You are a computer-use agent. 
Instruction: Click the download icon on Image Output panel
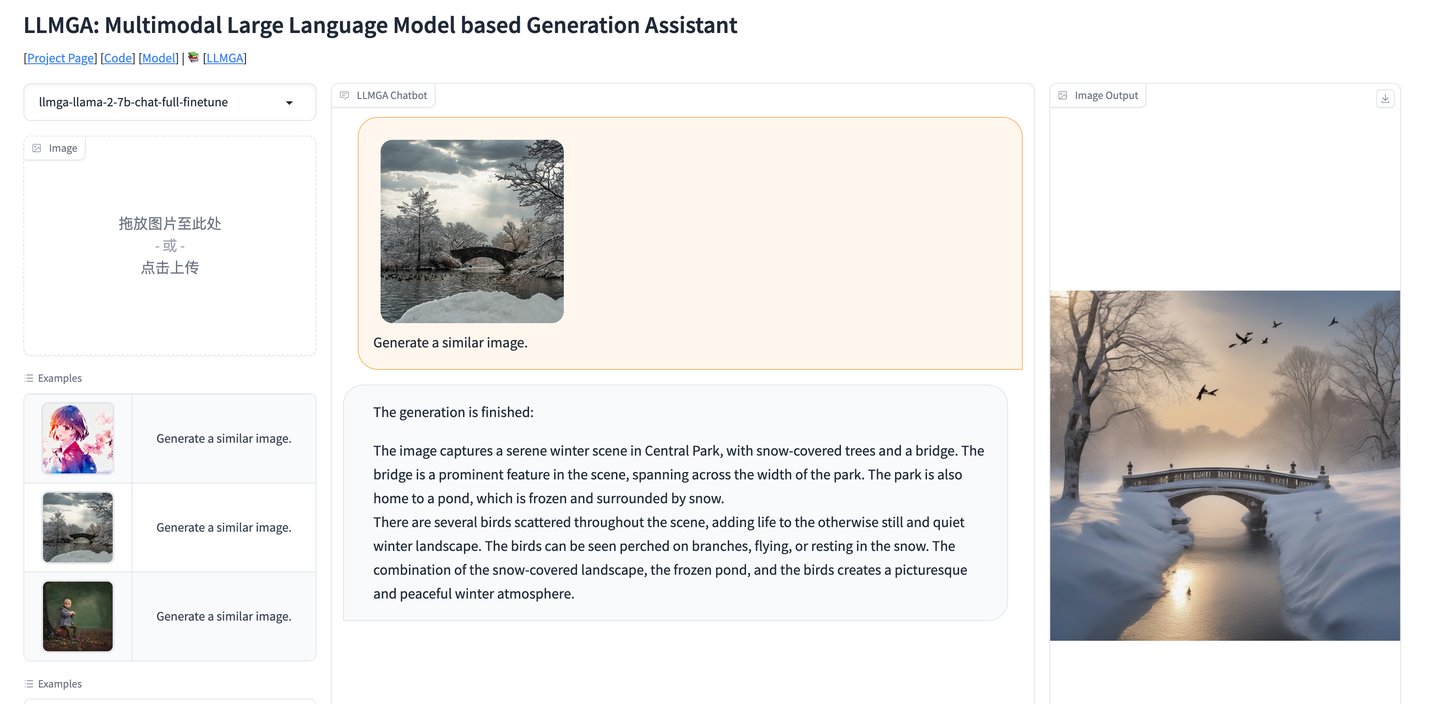click(1385, 98)
